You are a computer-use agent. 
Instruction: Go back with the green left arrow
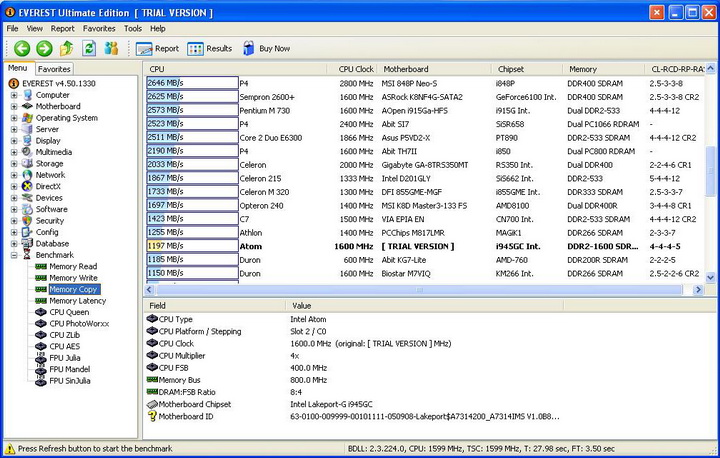point(22,48)
